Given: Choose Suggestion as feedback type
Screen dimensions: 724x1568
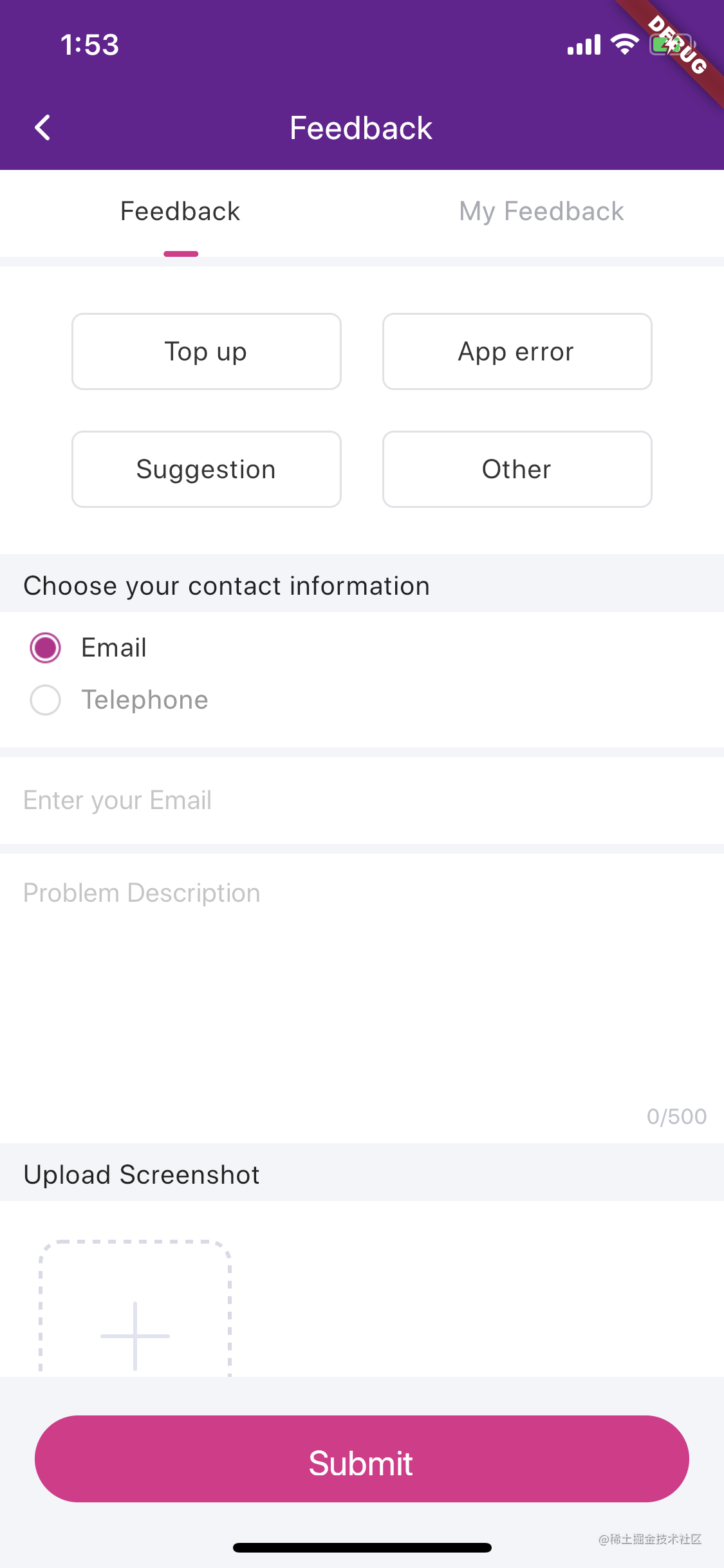Looking at the screenshot, I should 206,469.
